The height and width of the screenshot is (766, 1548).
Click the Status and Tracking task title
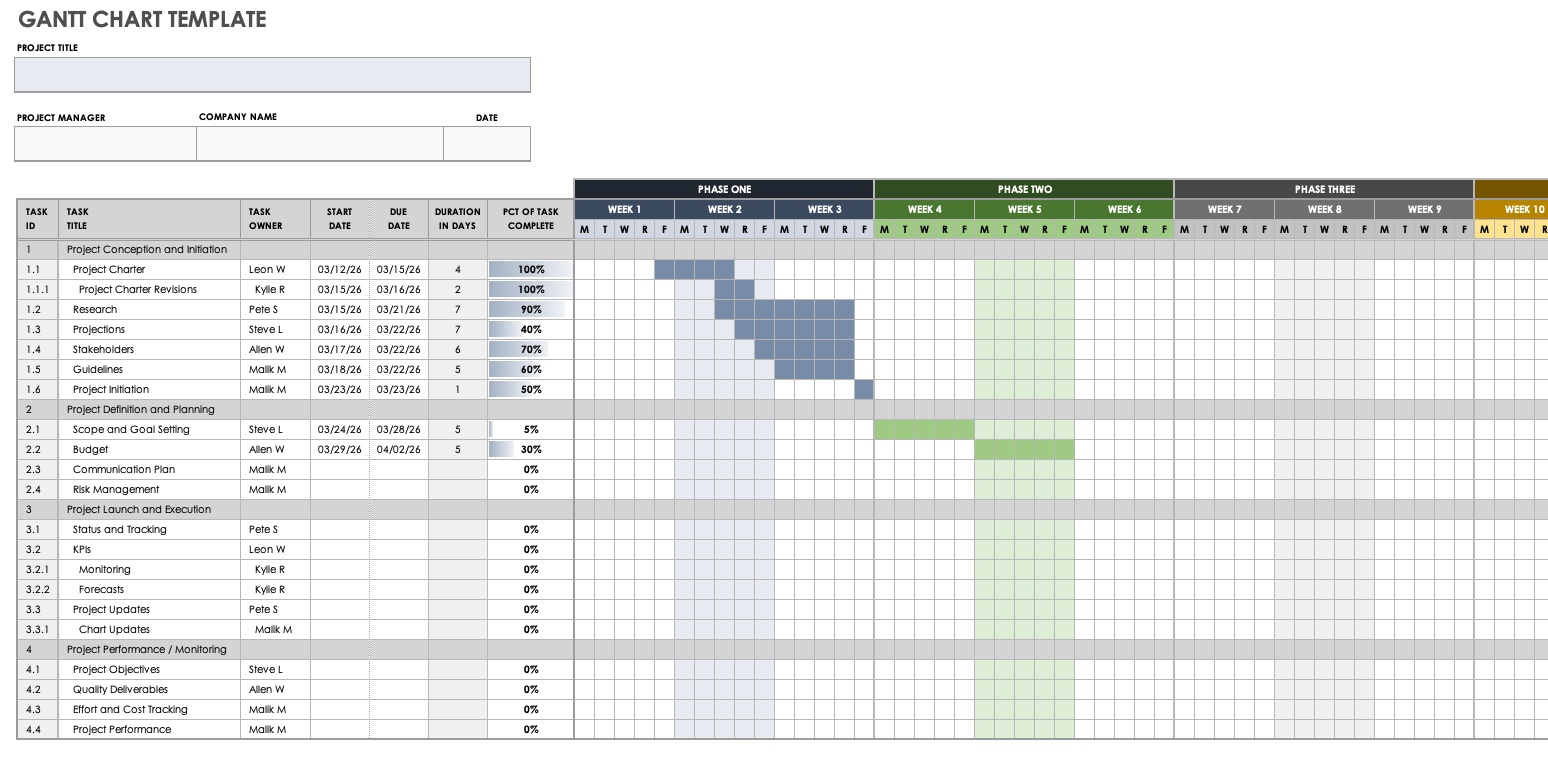pyautogui.click(x=120, y=529)
